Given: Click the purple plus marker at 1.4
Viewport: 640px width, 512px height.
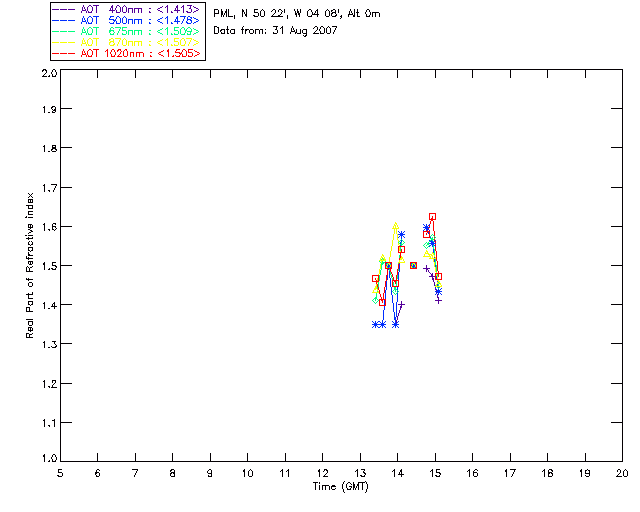Looking at the screenshot, I should tap(401, 304).
